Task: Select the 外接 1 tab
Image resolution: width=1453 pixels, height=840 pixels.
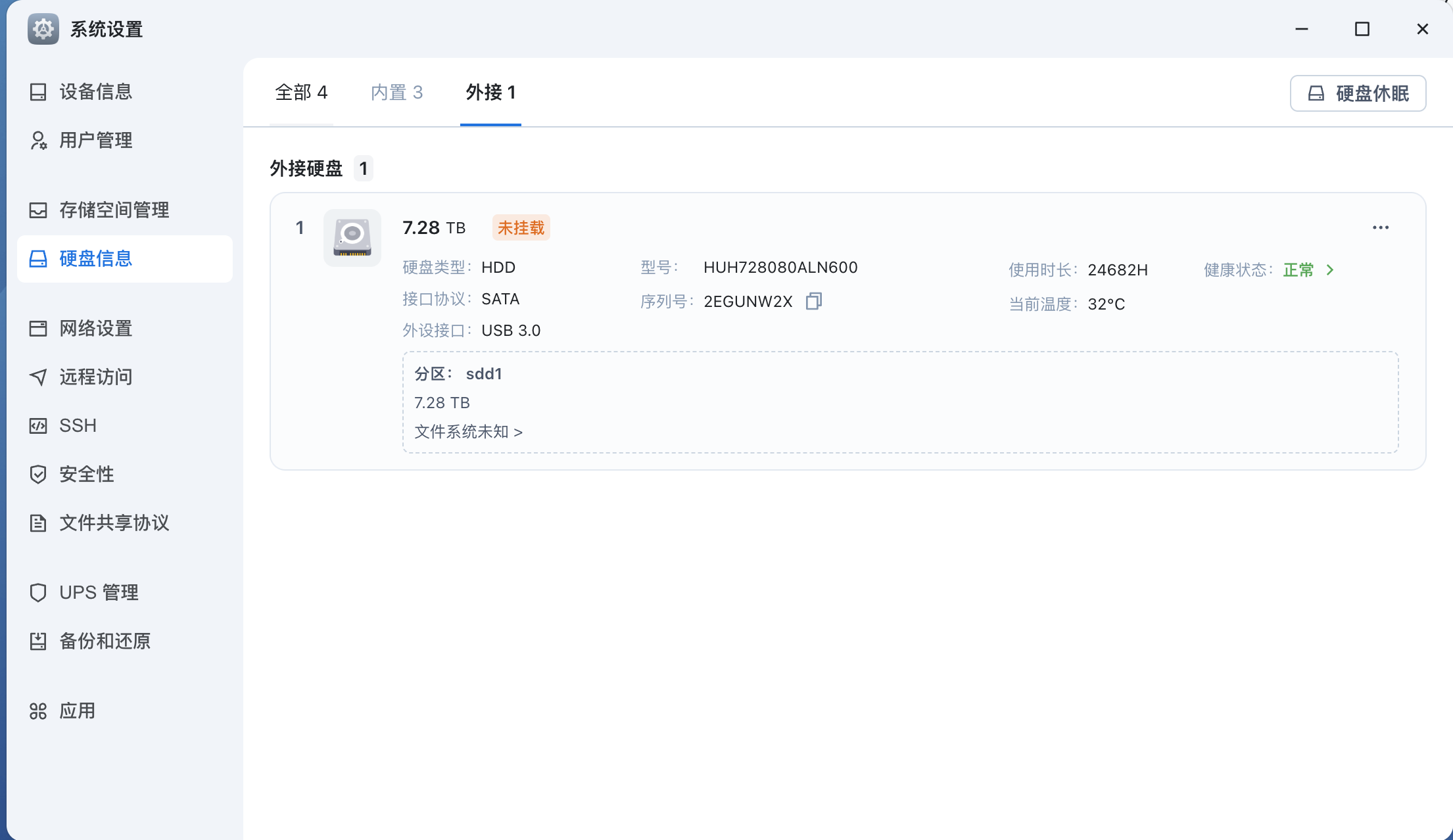Action: (490, 92)
